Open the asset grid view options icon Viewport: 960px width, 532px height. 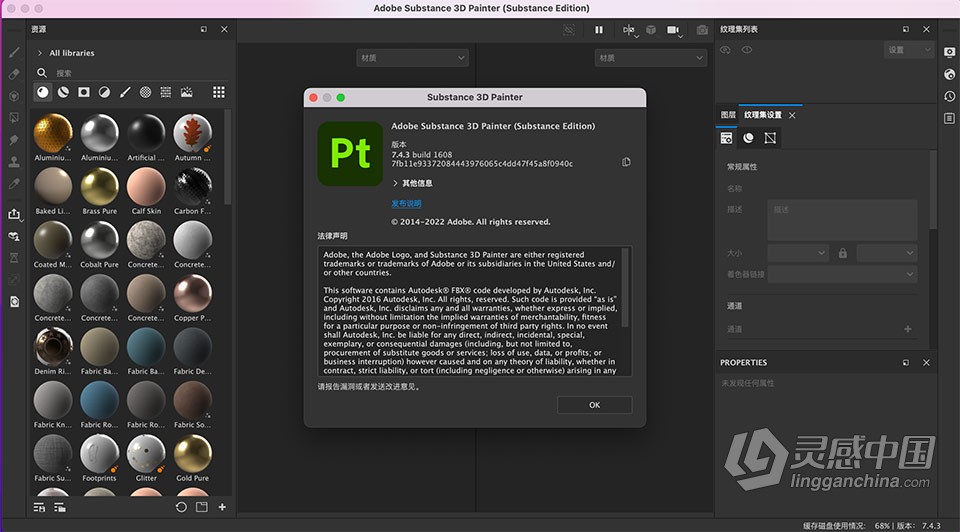tap(219, 92)
